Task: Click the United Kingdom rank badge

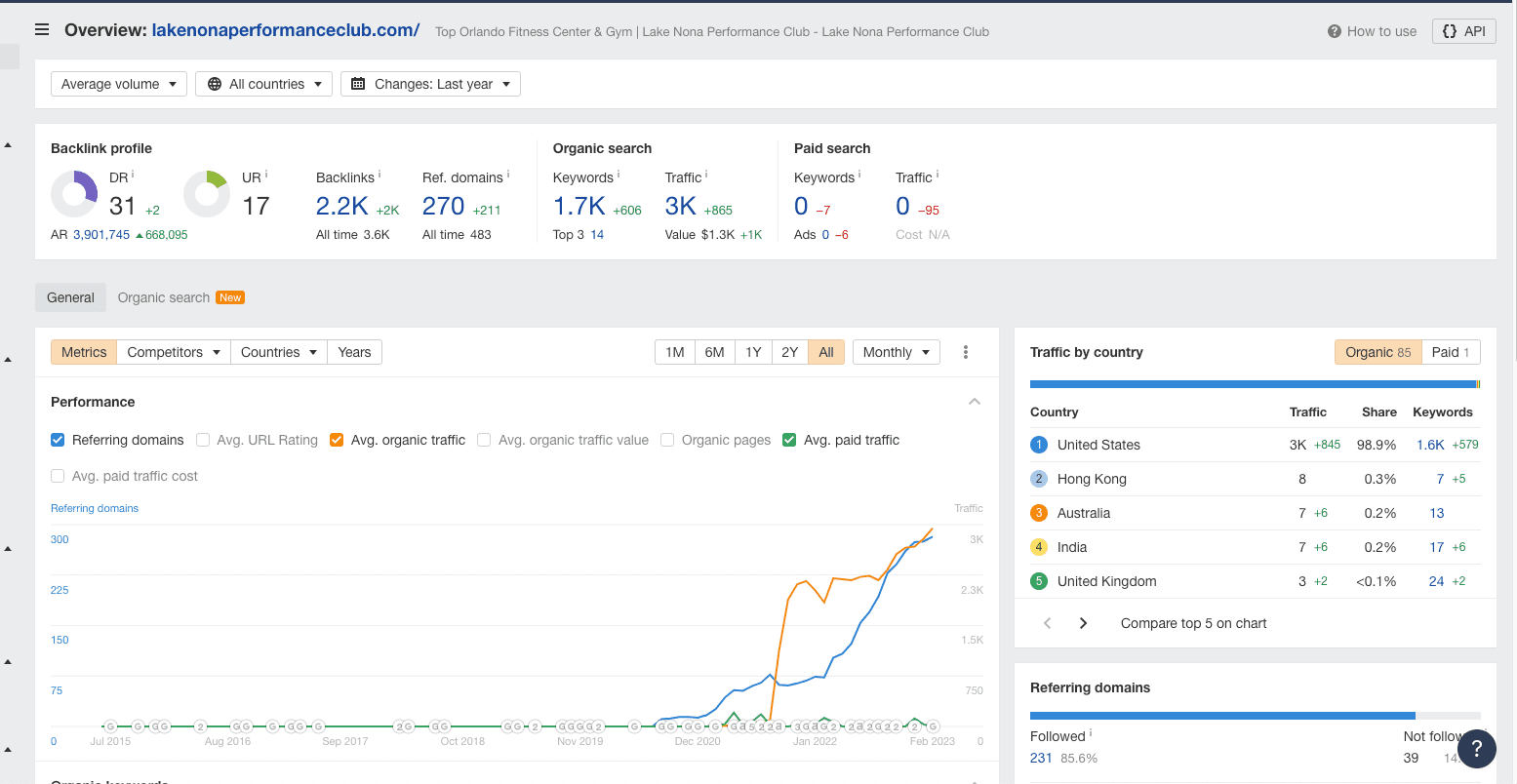Action: click(x=1039, y=581)
